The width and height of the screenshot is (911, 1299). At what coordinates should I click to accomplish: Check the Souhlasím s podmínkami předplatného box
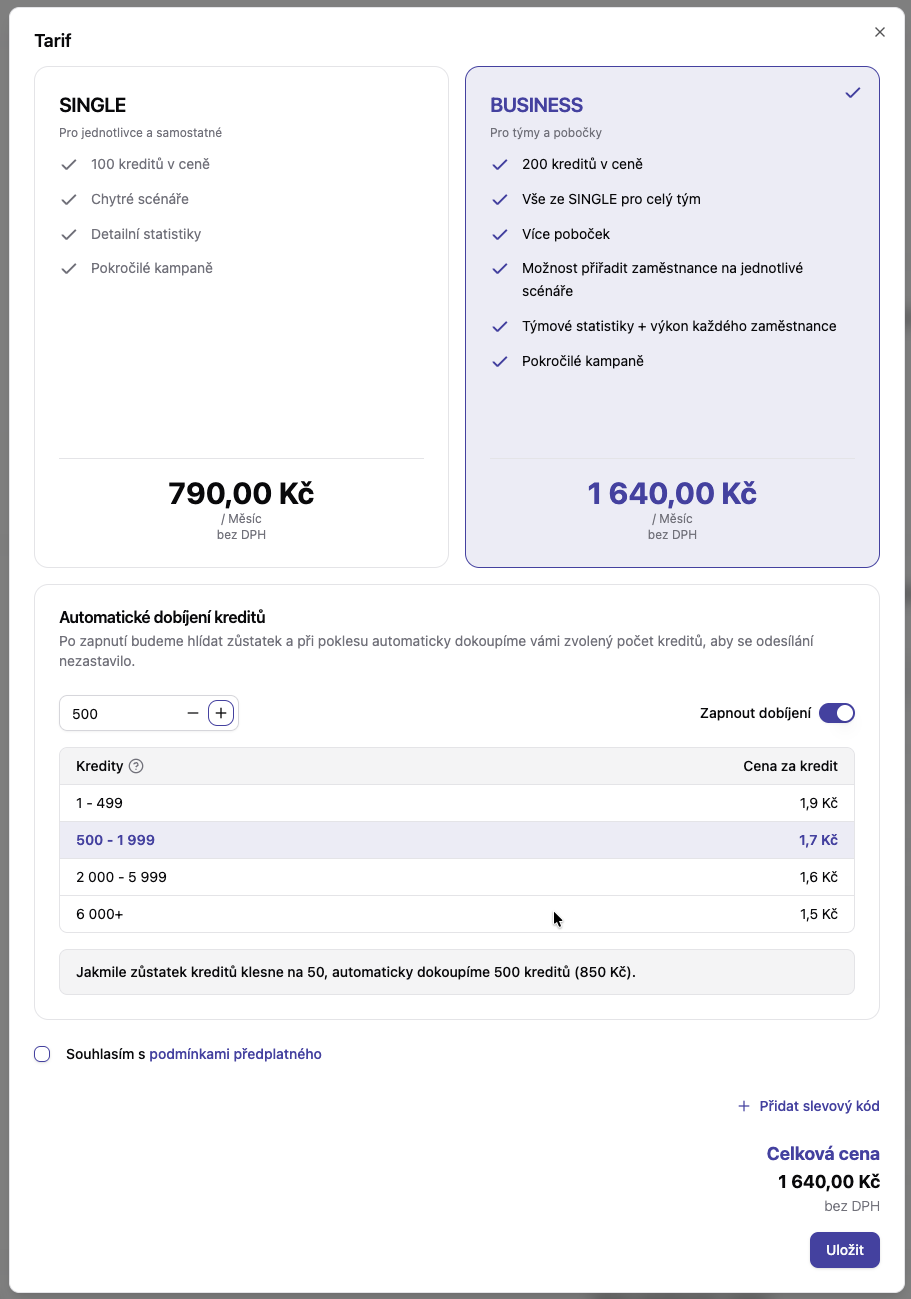[41, 1054]
